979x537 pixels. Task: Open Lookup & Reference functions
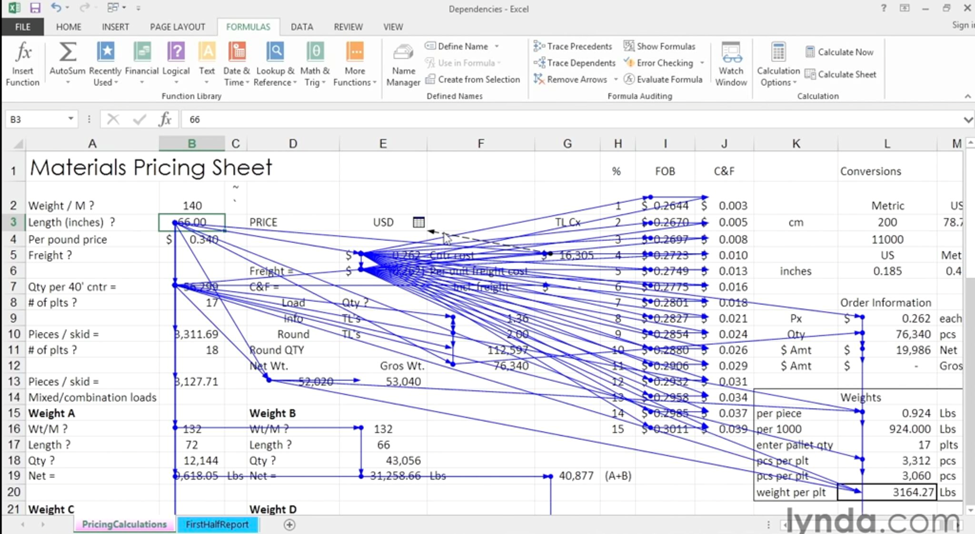pos(274,64)
